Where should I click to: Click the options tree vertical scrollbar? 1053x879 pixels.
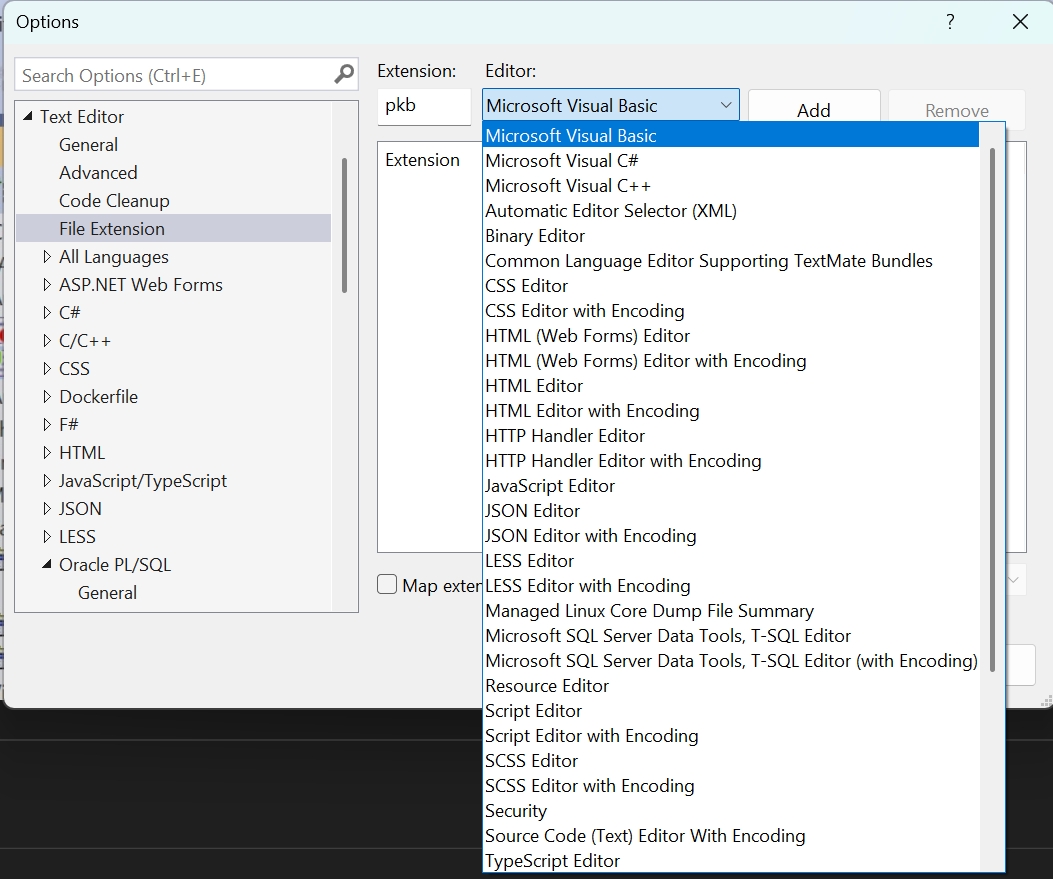click(x=344, y=225)
